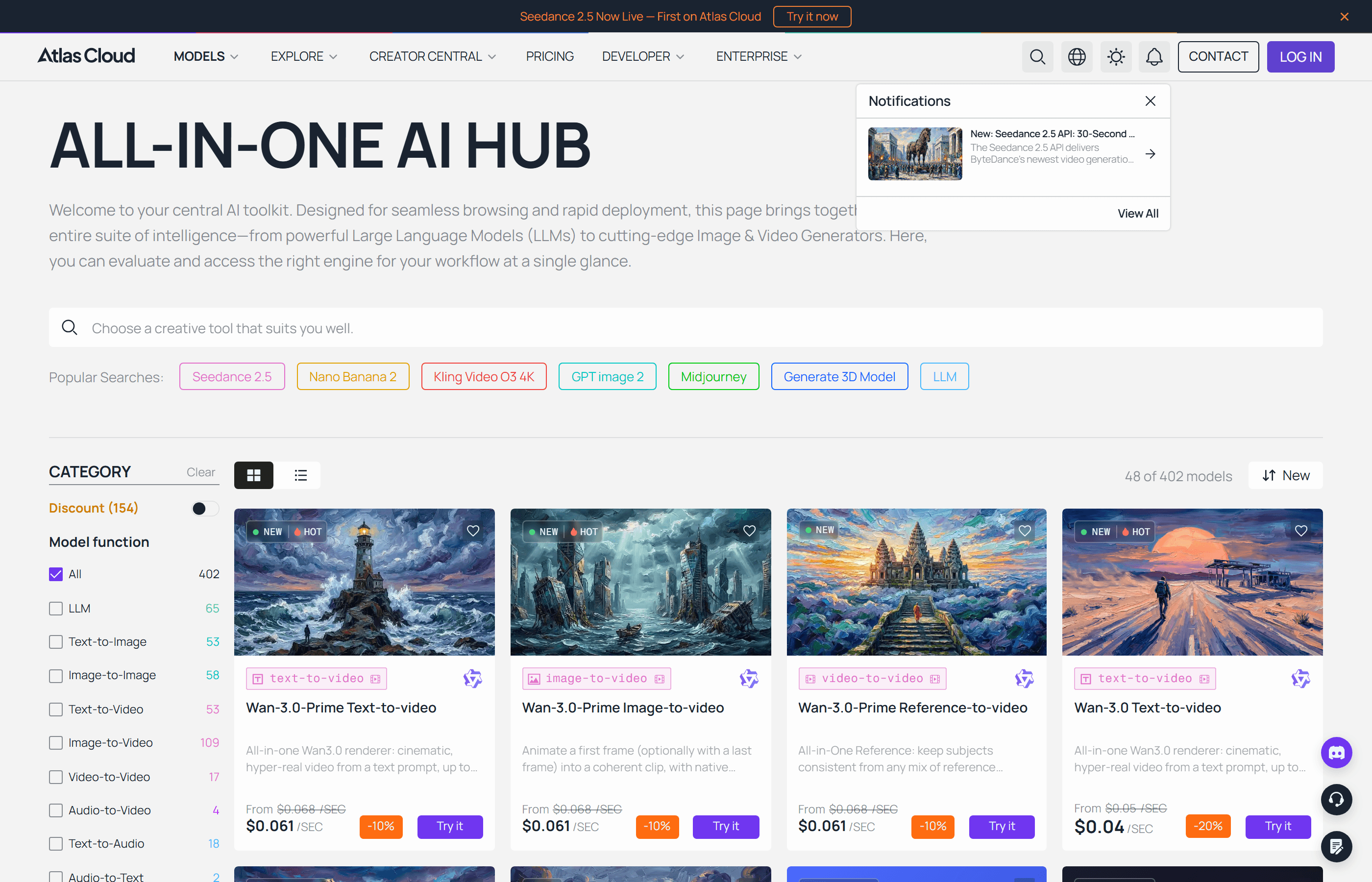Expand the MODELS navigation dropdown
Viewport: 1372px width, 882px height.
tap(206, 56)
